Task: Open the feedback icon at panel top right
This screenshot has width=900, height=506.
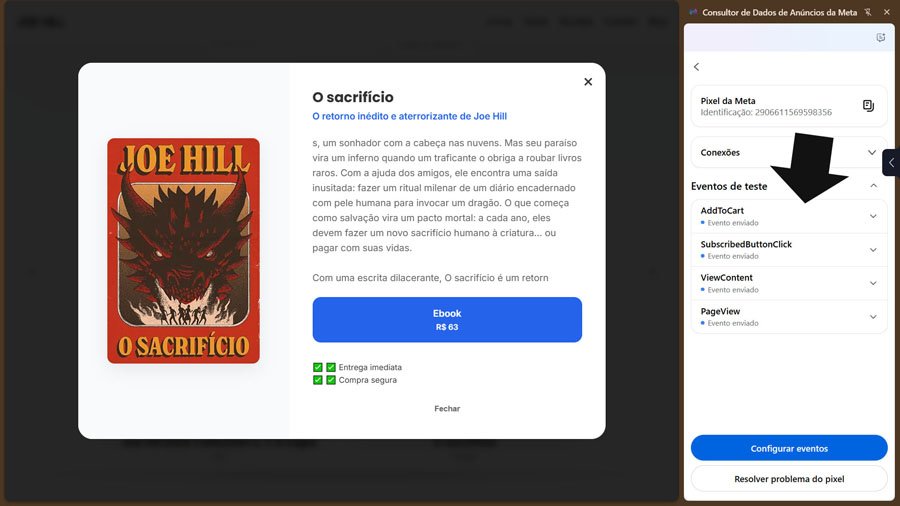Action: pyautogui.click(x=880, y=37)
